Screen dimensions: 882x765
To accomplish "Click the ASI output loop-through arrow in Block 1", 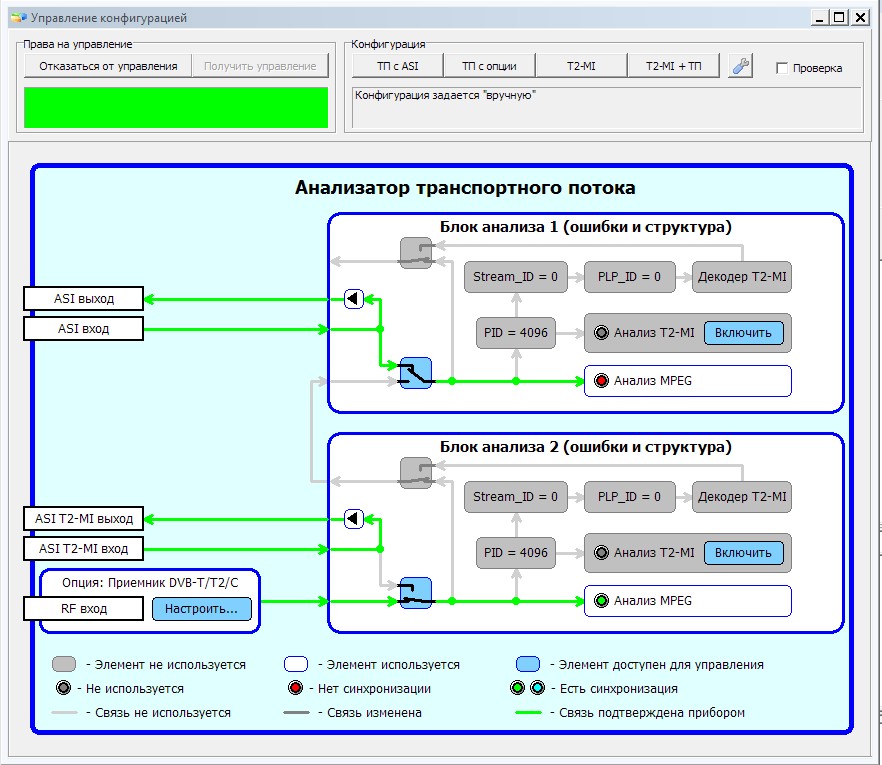I will (x=354, y=299).
